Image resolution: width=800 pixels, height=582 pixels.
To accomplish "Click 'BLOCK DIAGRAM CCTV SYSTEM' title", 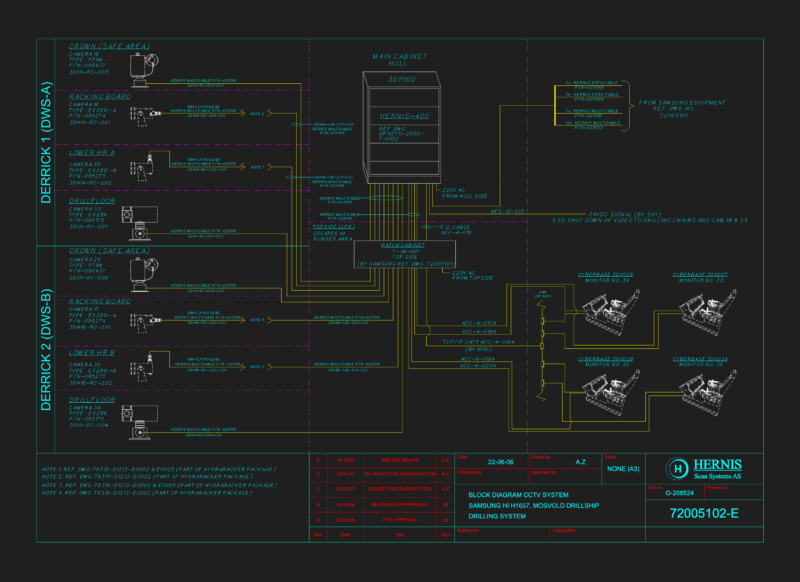I will click(518, 495).
